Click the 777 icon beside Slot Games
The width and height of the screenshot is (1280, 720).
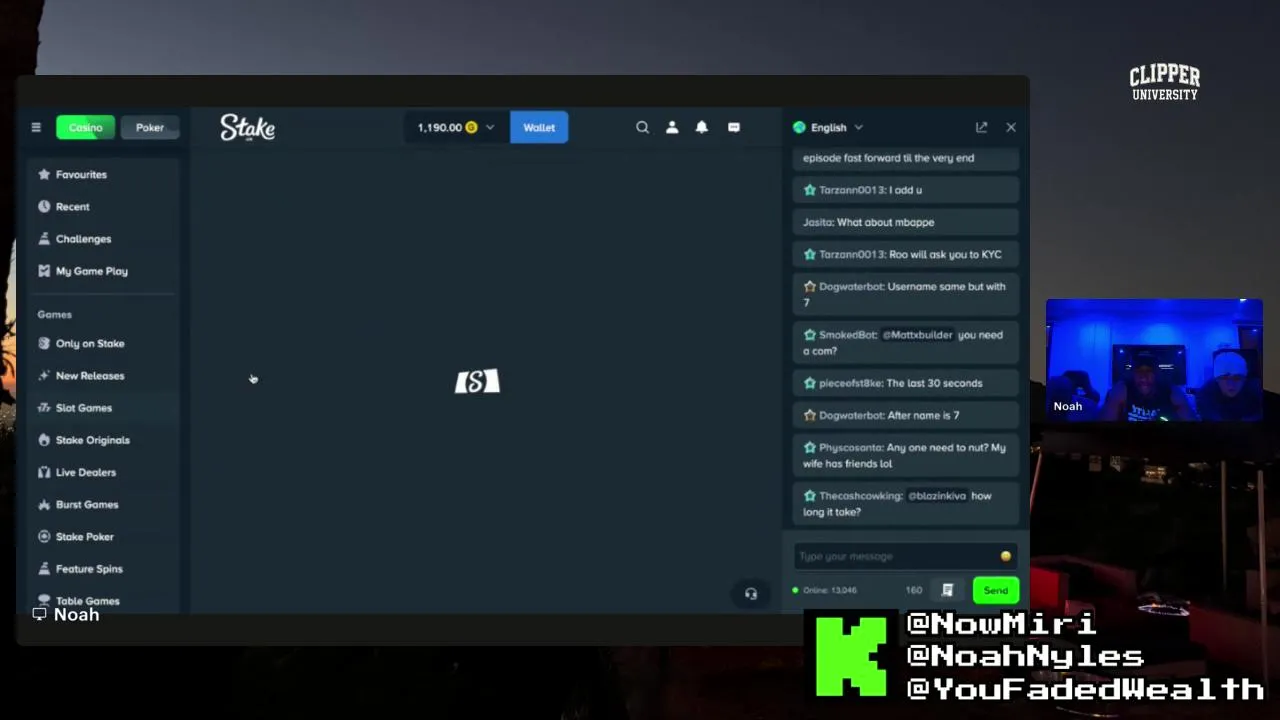coord(44,408)
